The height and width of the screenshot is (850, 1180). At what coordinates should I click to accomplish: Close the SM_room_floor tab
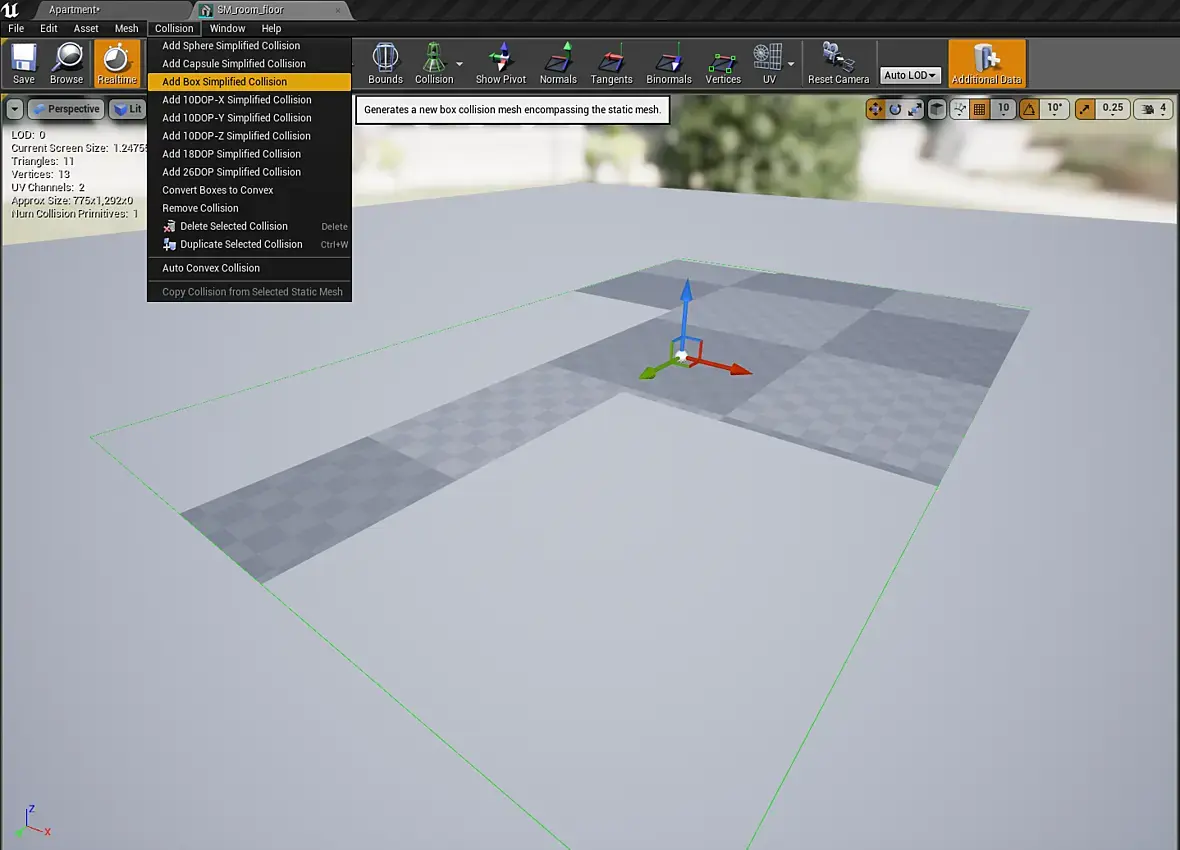(338, 11)
